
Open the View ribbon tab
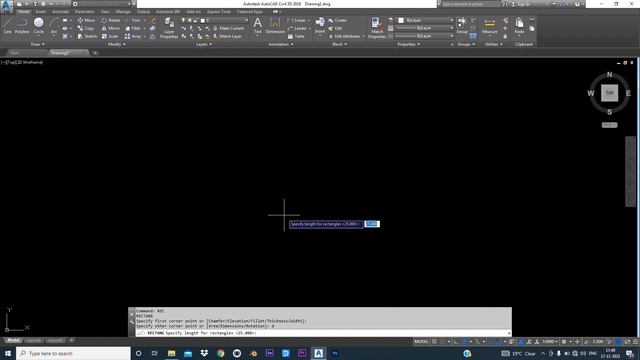tap(105, 12)
